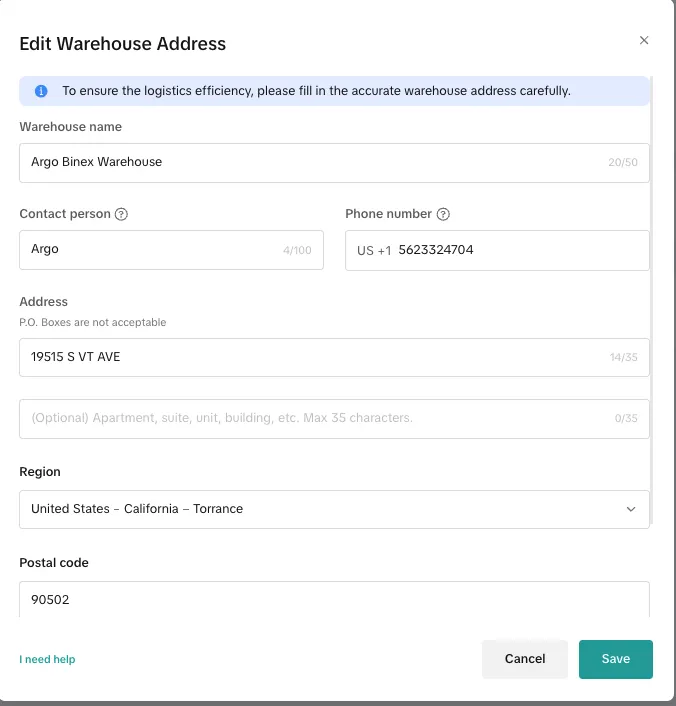Click the Contact person help icon
This screenshot has height=706, width=676.
(121, 214)
